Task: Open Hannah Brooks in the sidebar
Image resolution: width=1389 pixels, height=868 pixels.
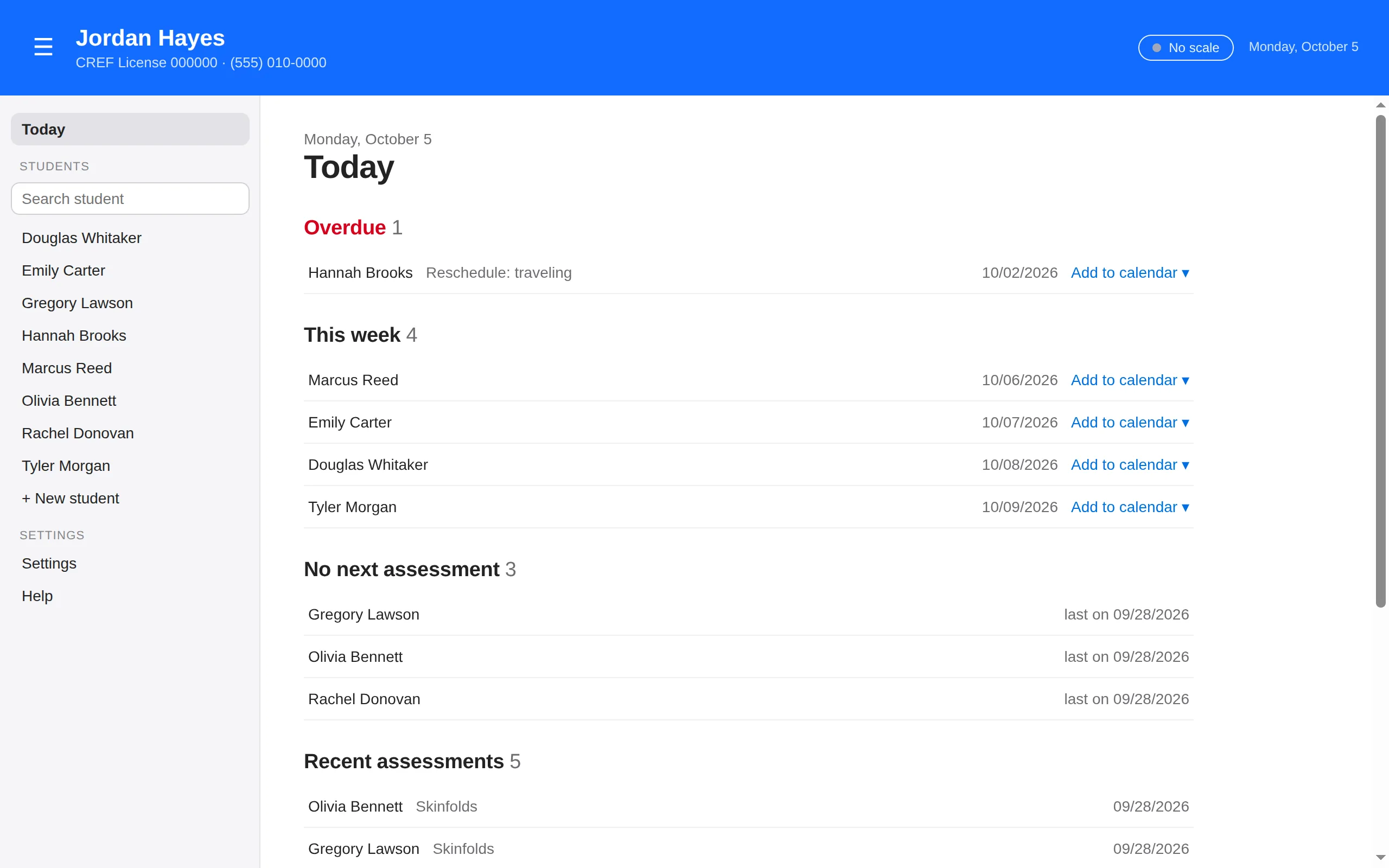Action: (130, 335)
